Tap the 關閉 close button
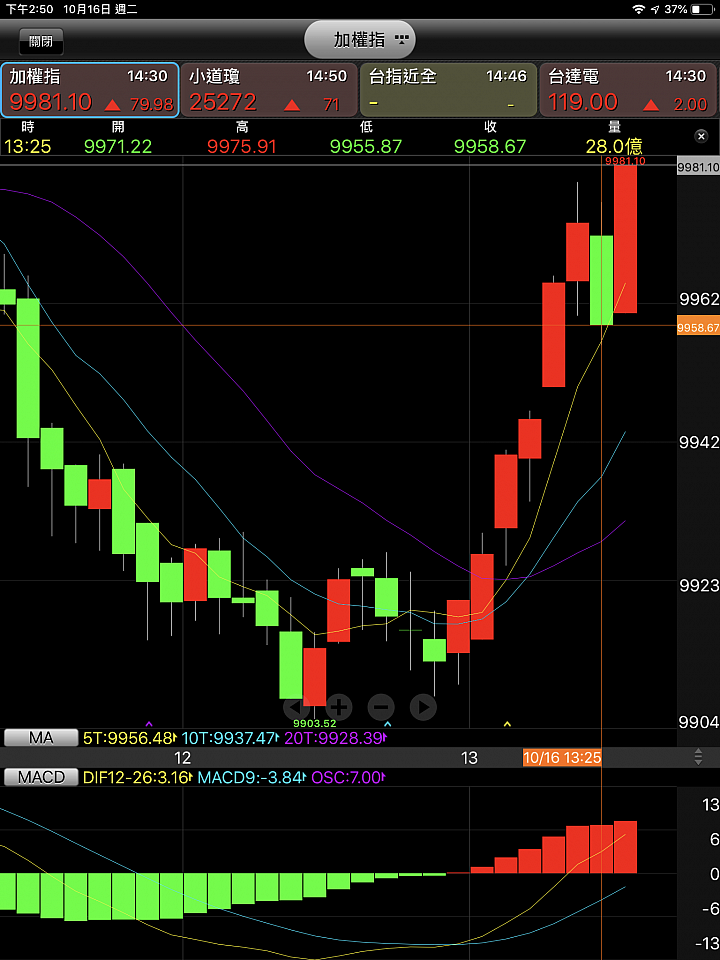The image size is (720, 960). (40, 42)
